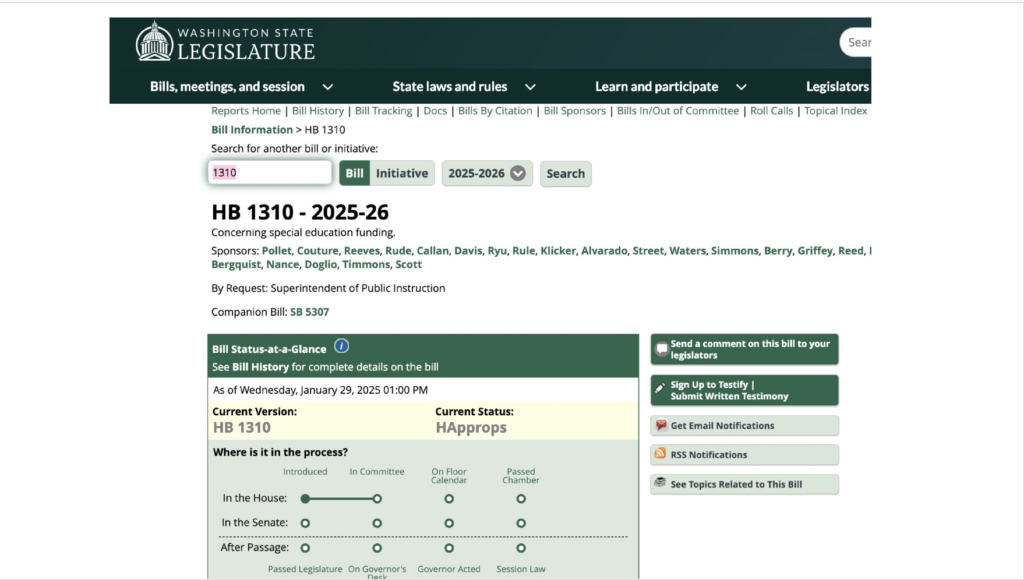Open sponsor Pollet's page
Screen dimensions: 1024x580
(276, 251)
